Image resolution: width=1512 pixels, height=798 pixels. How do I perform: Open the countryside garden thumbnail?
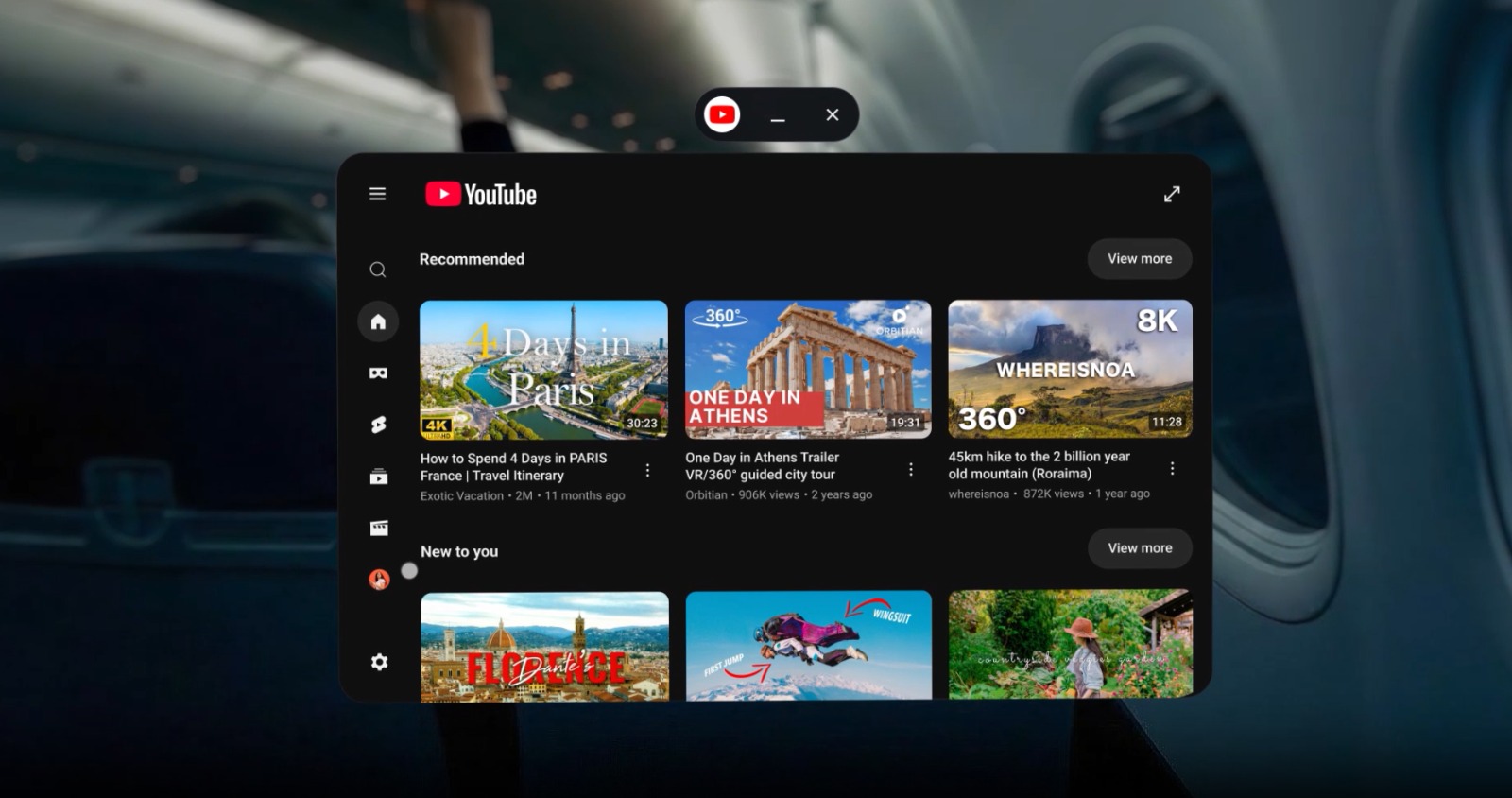click(1071, 645)
